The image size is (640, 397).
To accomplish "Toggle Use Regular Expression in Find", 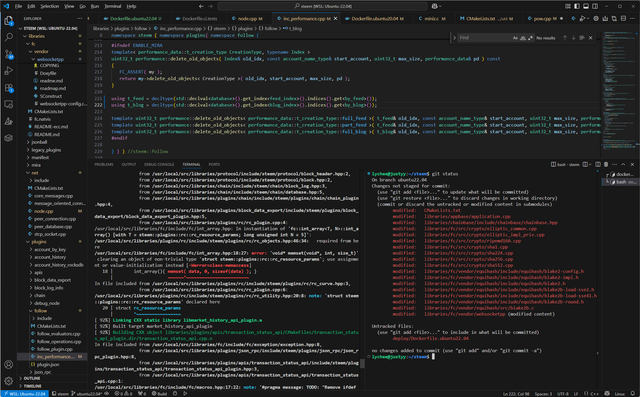I will 530,38.
